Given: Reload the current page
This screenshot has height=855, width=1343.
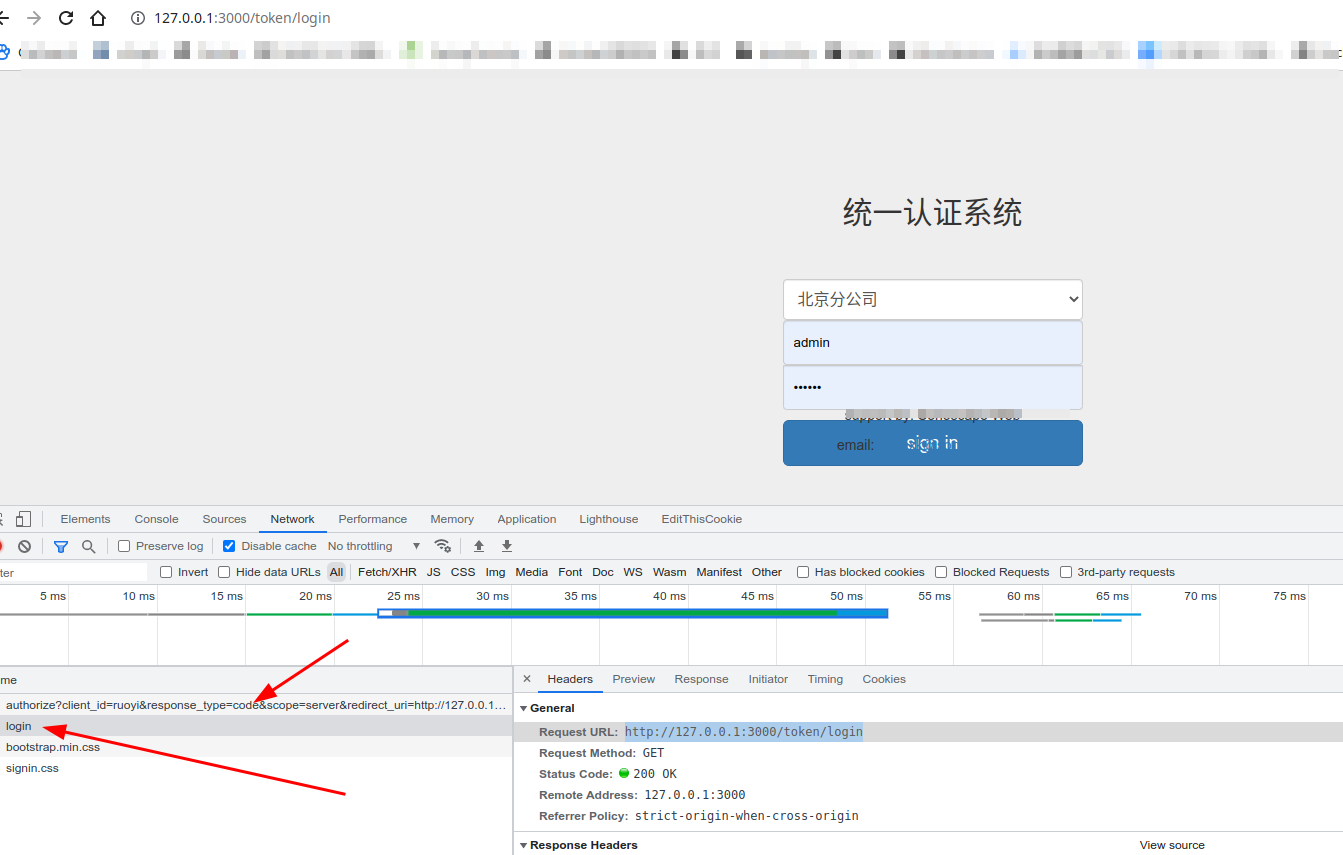Looking at the screenshot, I should (66, 18).
